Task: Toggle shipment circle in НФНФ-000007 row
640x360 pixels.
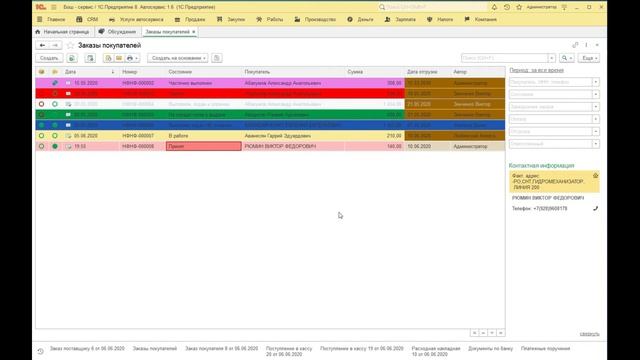Action: pos(55,136)
